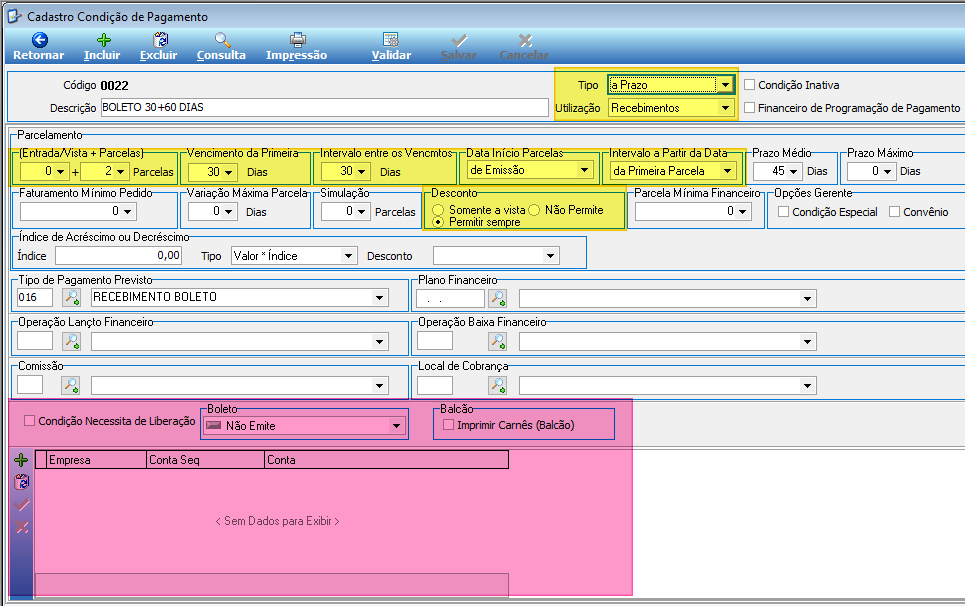Click the Incluir green plus icon
The image size is (965, 606).
tap(103, 40)
